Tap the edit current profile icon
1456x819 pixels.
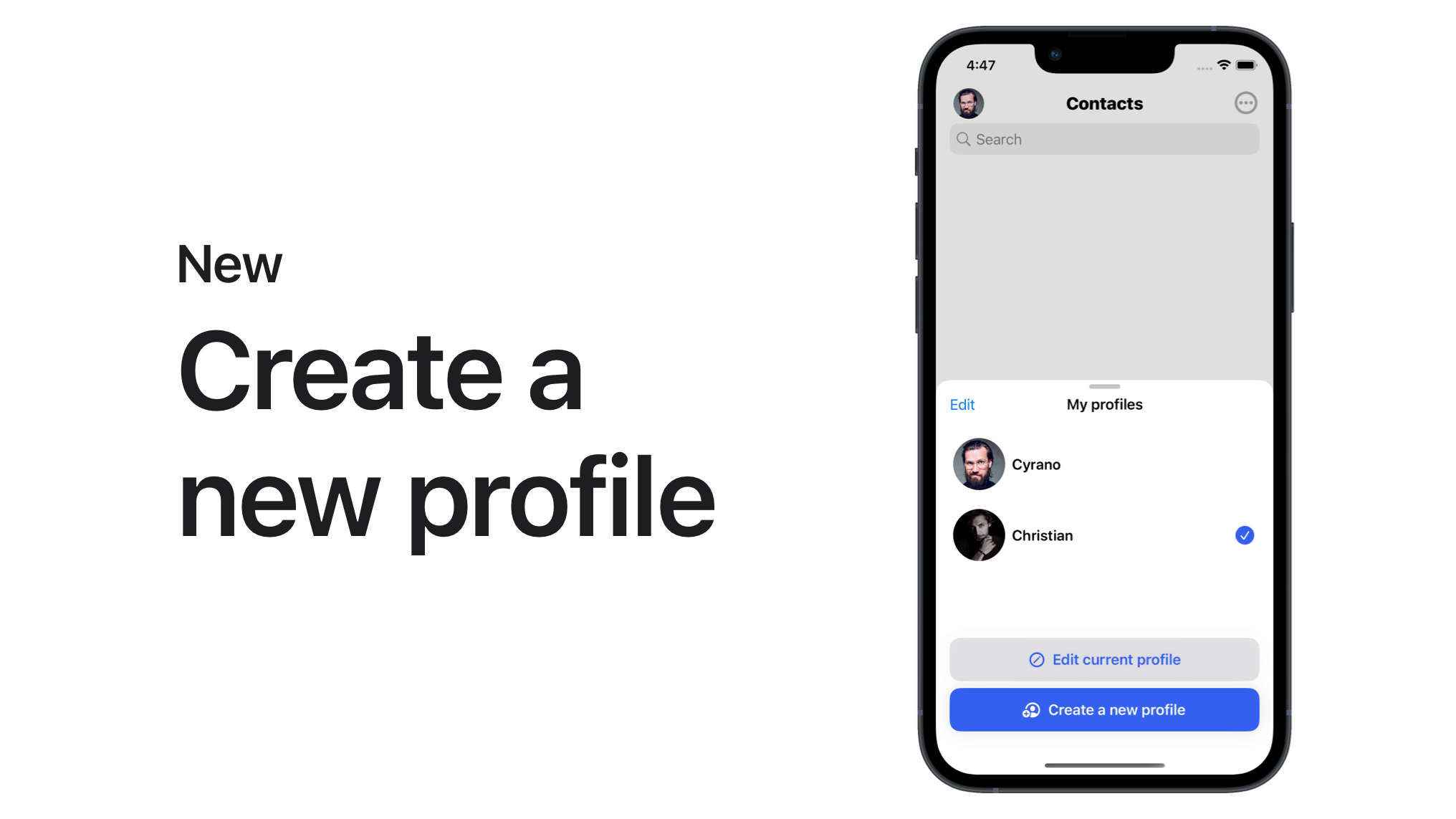tap(1037, 659)
